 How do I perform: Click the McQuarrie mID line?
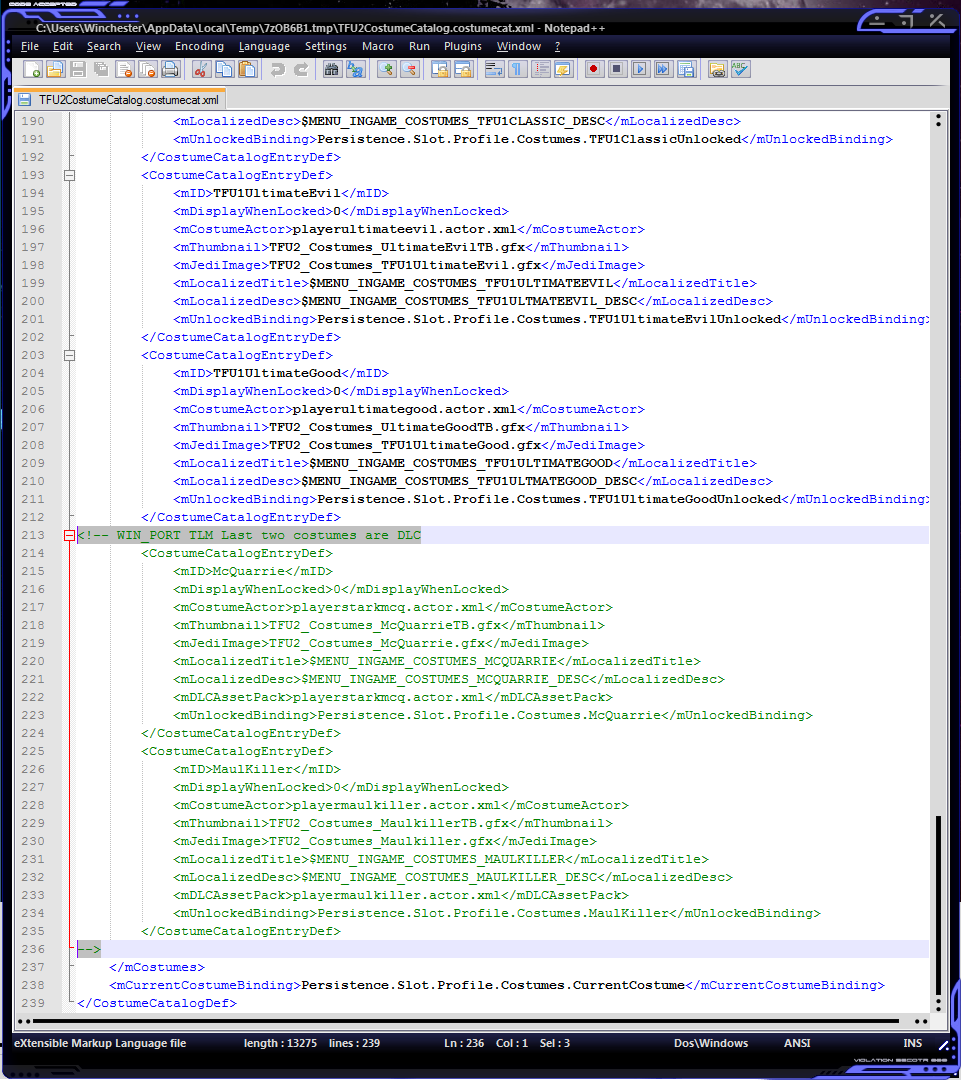[x=253, y=571]
